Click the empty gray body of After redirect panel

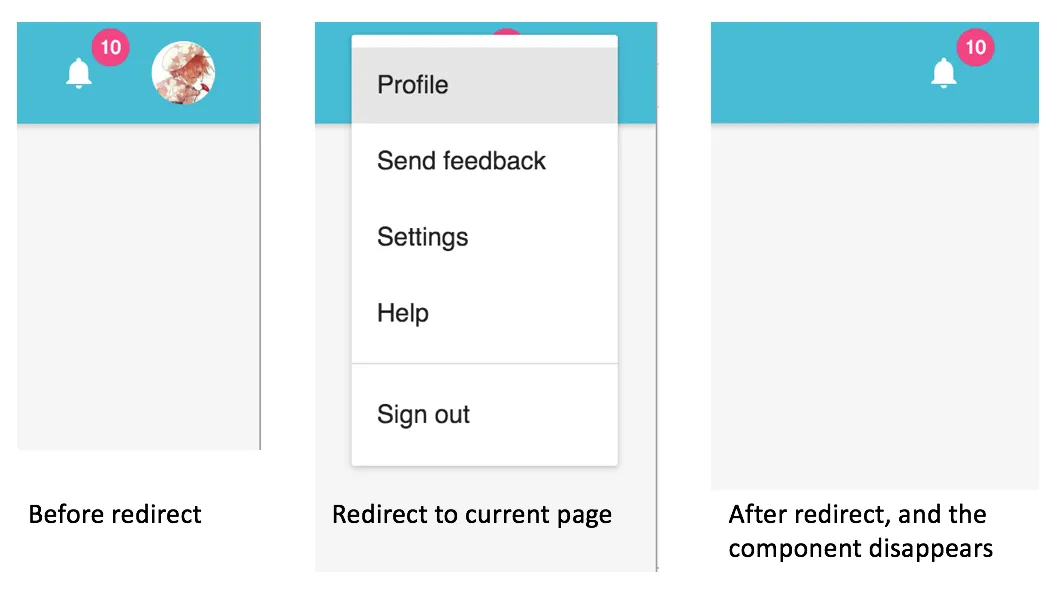[875, 310]
